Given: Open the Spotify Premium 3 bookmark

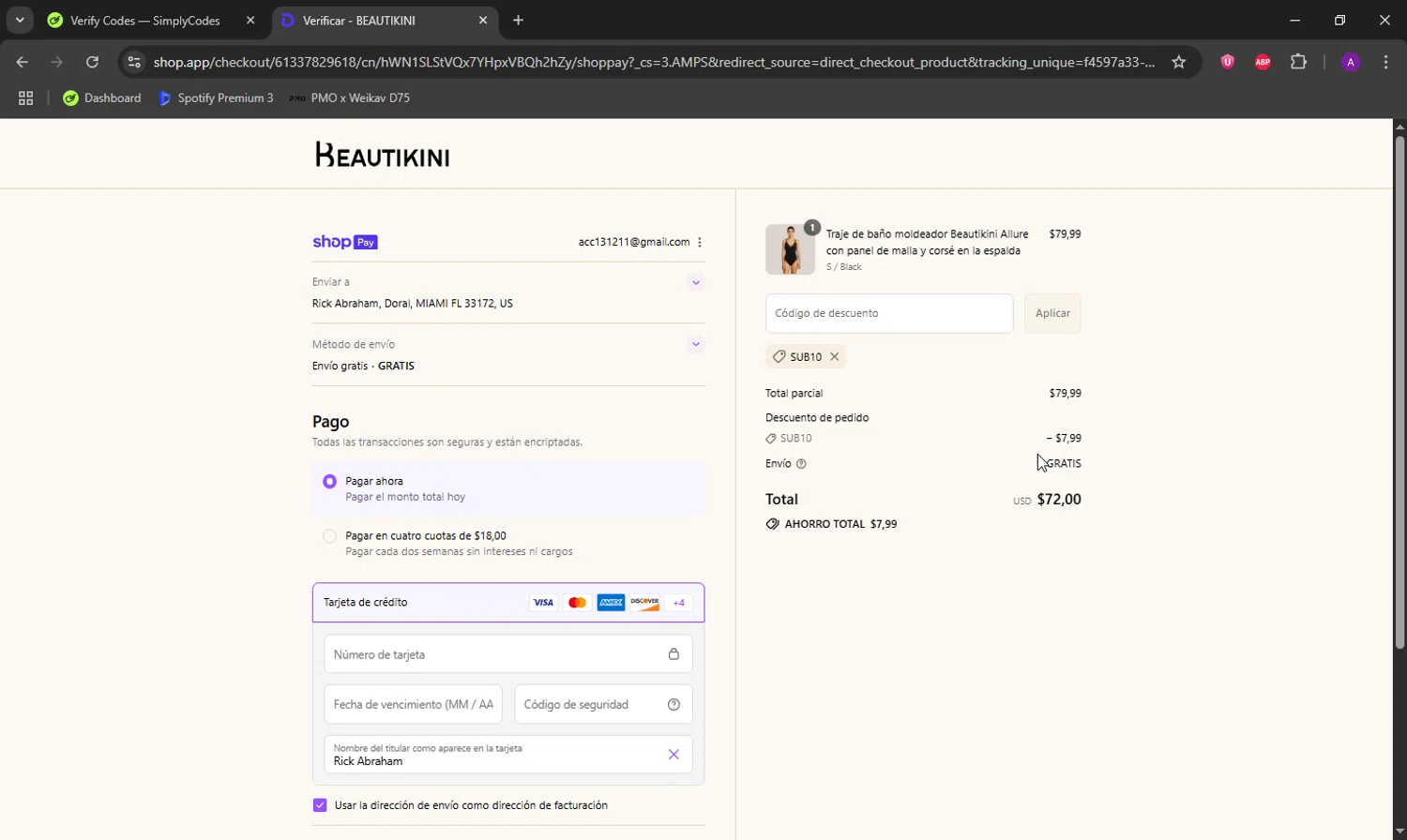Looking at the screenshot, I should click(x=217, y=97).
